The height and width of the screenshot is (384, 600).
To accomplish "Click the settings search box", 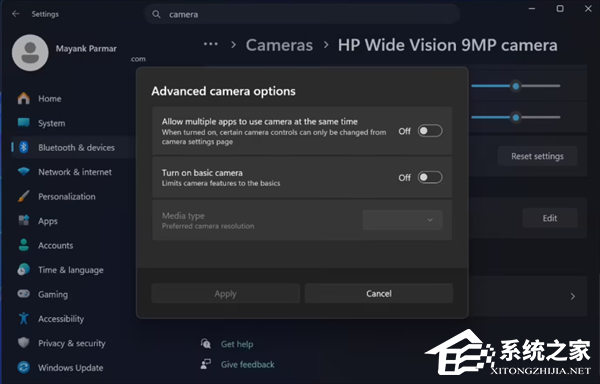I will tap(302, 14).
